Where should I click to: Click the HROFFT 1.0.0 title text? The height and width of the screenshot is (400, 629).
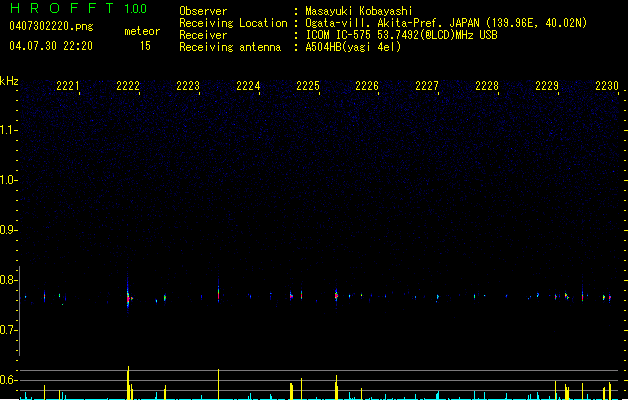pyautogui.click(x=78, y=8)
